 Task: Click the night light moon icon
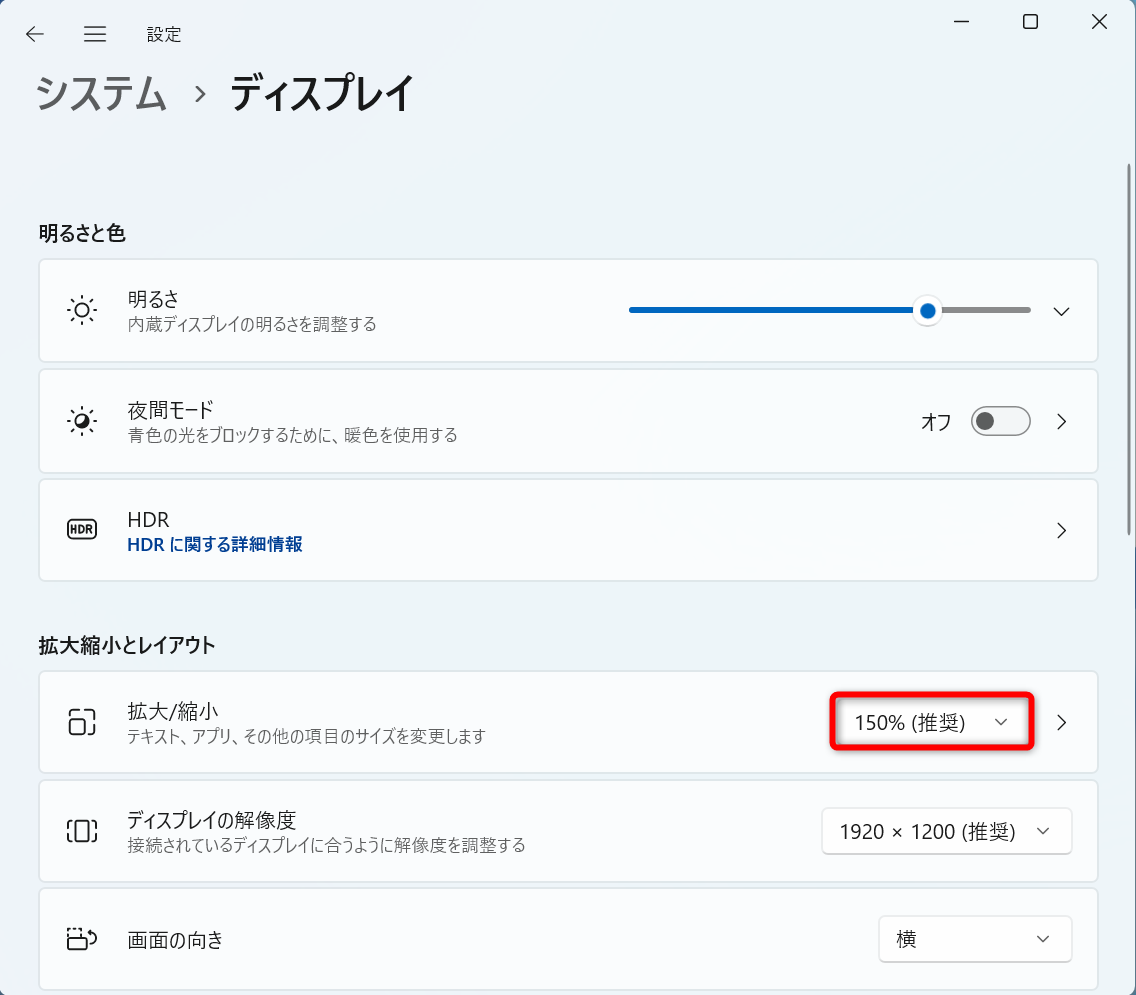[x=82, y=421]
